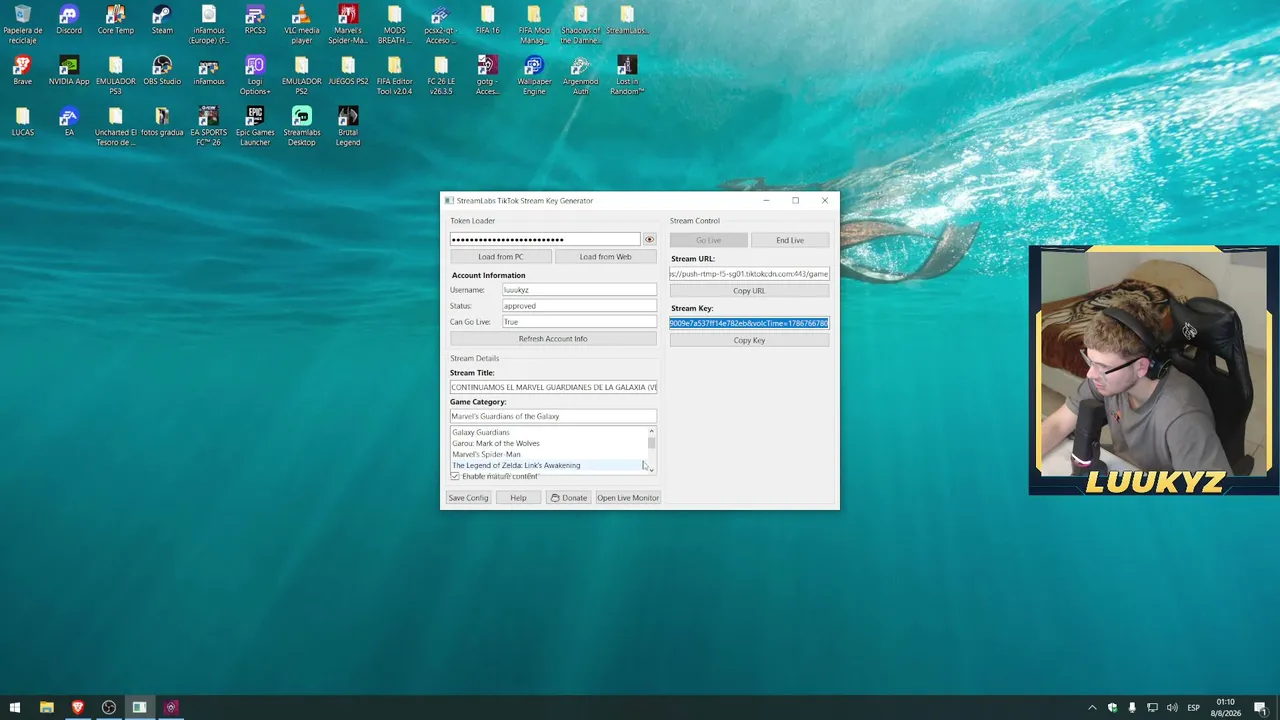Click Load from Web button
Image resolution: width=1280 pixels, height=720 pixels.
(605, 257)
